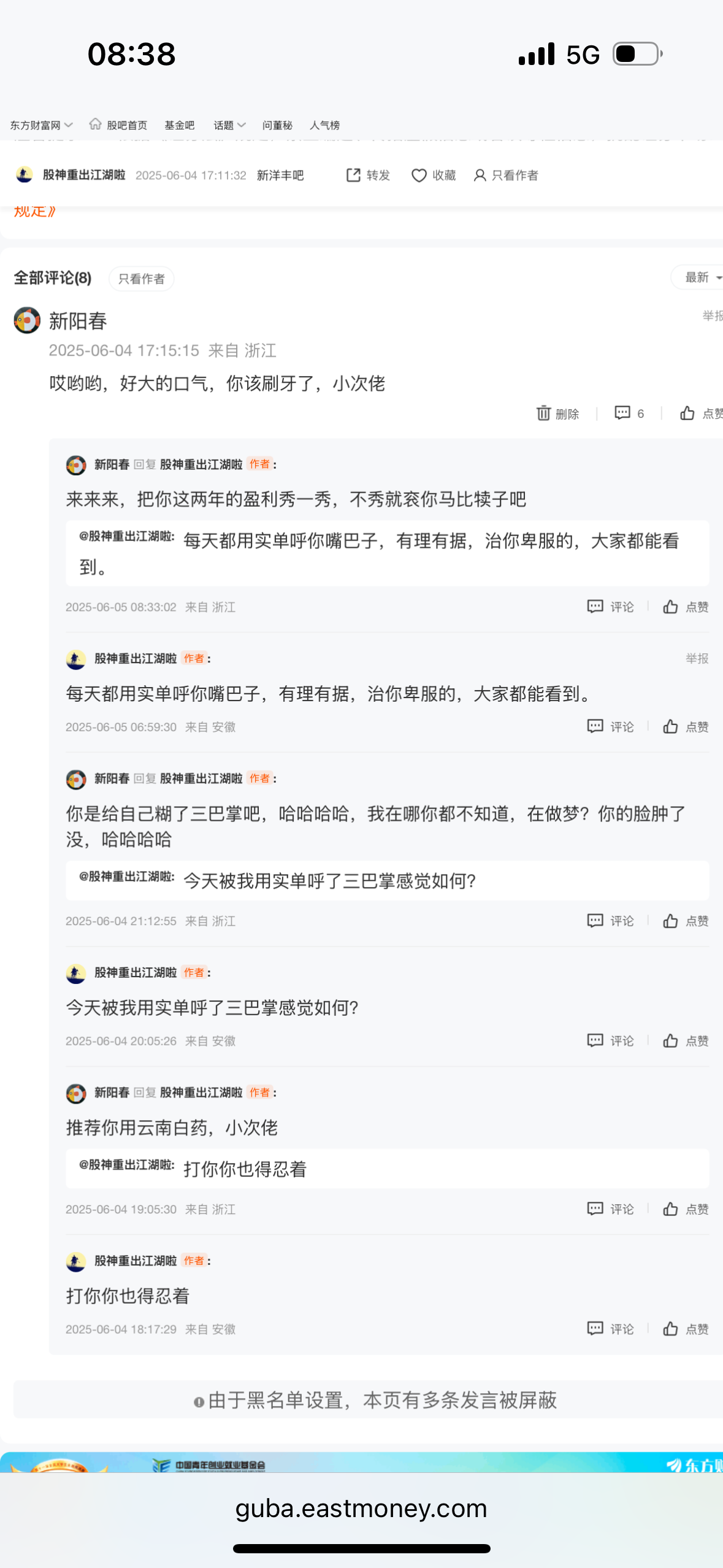Open replies via the comment icon showing 6
Image resolution: width=723 pixels, height=1568 pixels.
tap(622, 413)
